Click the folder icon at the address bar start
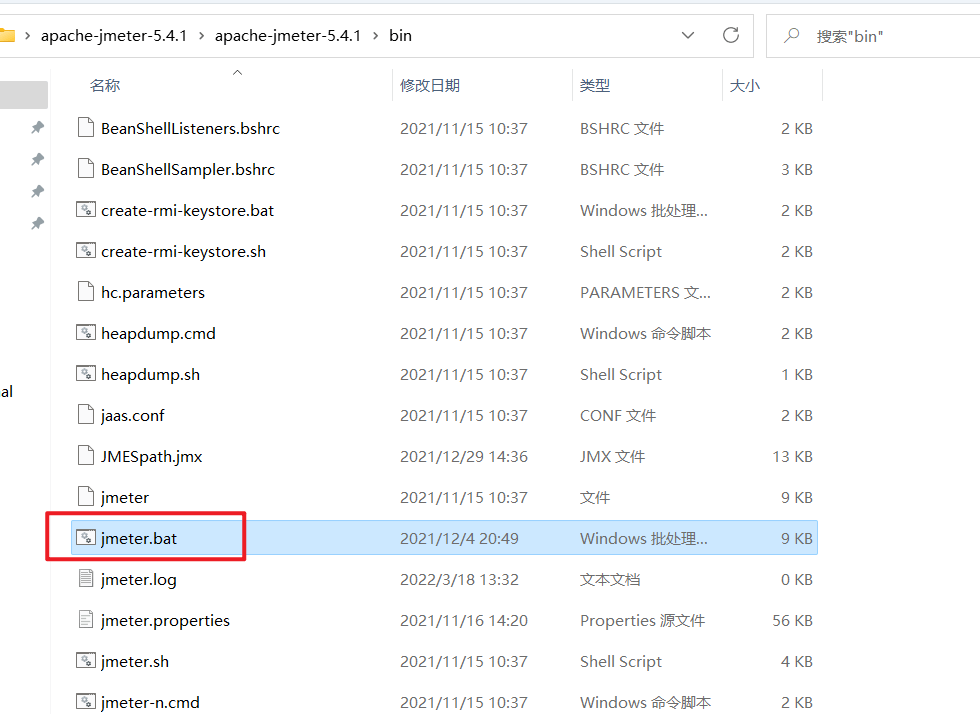980x714 pixels. [7, 36]
